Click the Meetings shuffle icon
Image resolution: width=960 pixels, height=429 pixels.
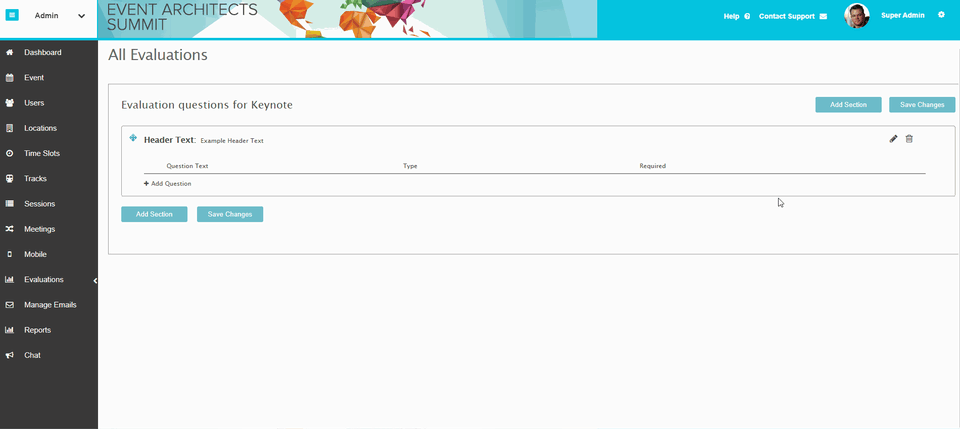9,229
